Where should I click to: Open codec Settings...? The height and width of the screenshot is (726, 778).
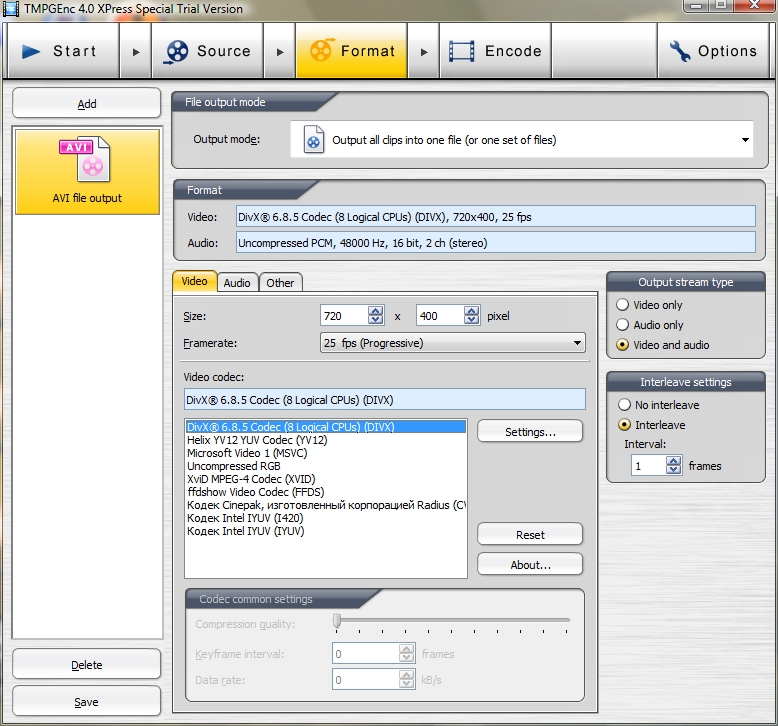pyautogui.click(x=530, y=431)
